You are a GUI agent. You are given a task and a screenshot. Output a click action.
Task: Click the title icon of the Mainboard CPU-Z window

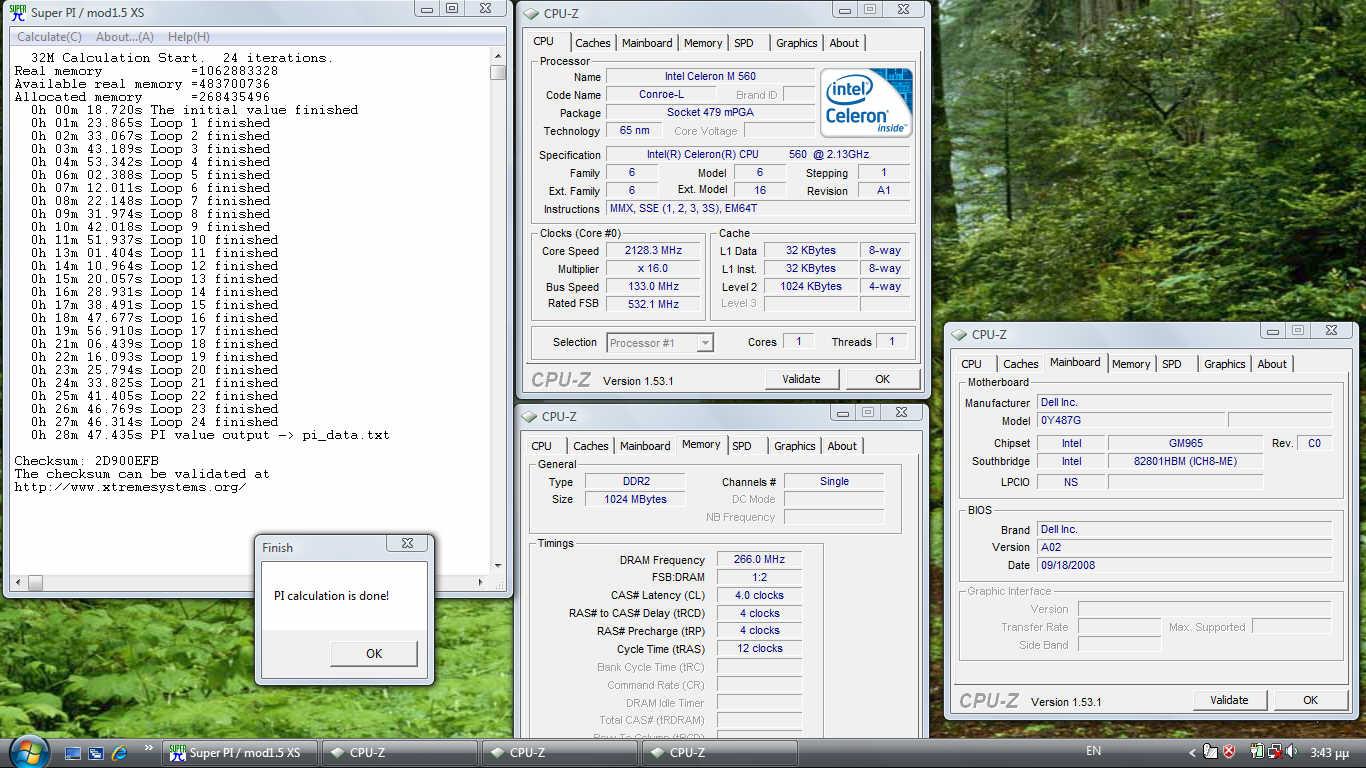click(x=959, y=335)
